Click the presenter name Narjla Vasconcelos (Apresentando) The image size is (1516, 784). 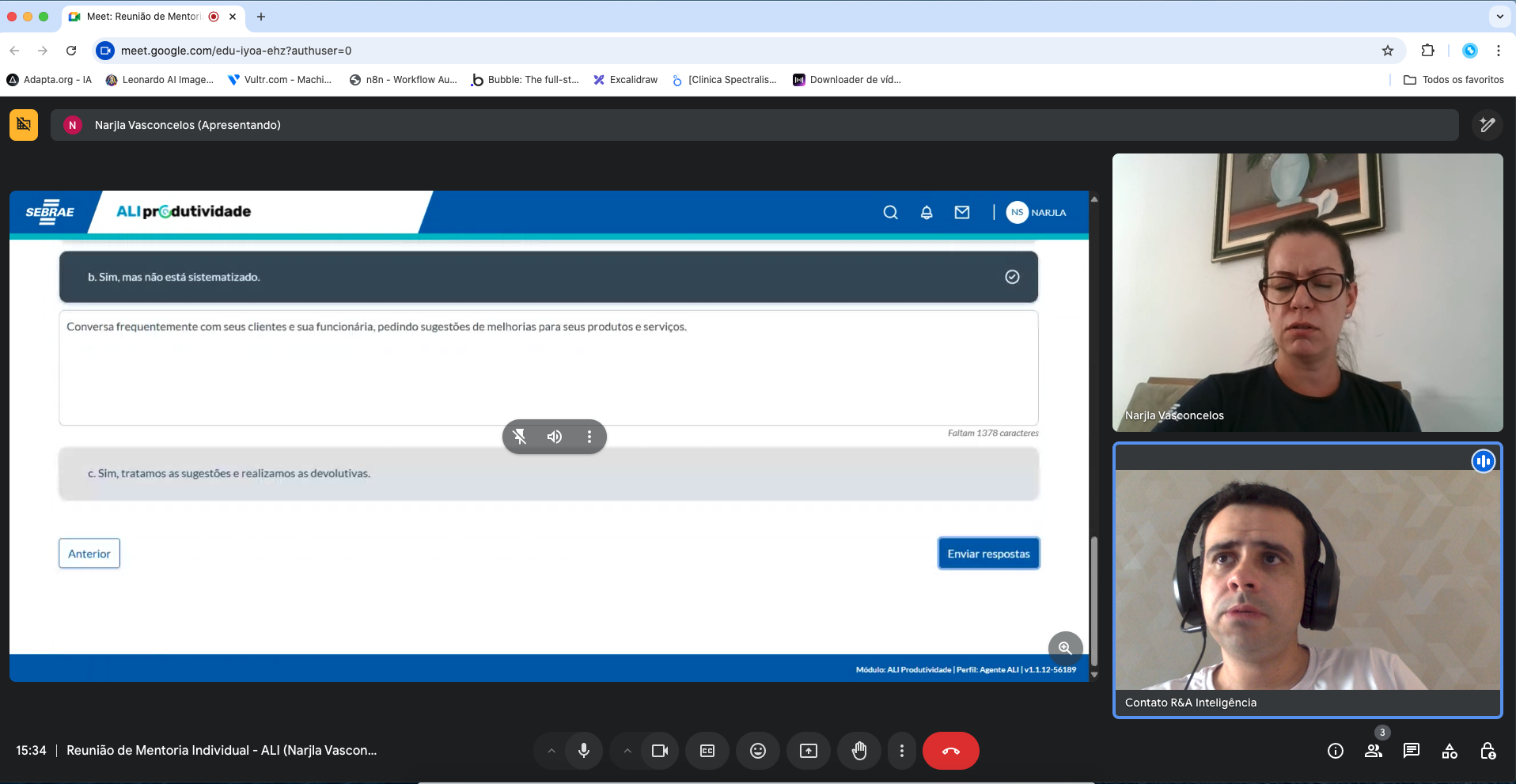188,125
